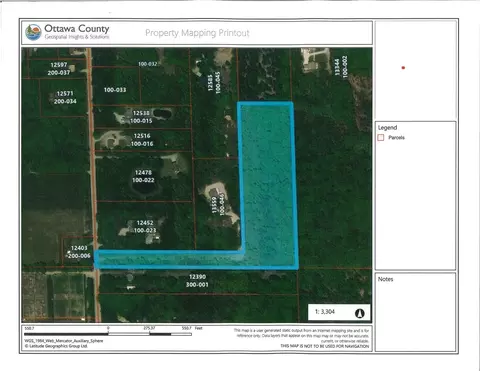The width and height of the screenshot is (480, 371).
Task: Click the "Geospatial Insights & Solutions" subtitle
Action: (77, 37)
